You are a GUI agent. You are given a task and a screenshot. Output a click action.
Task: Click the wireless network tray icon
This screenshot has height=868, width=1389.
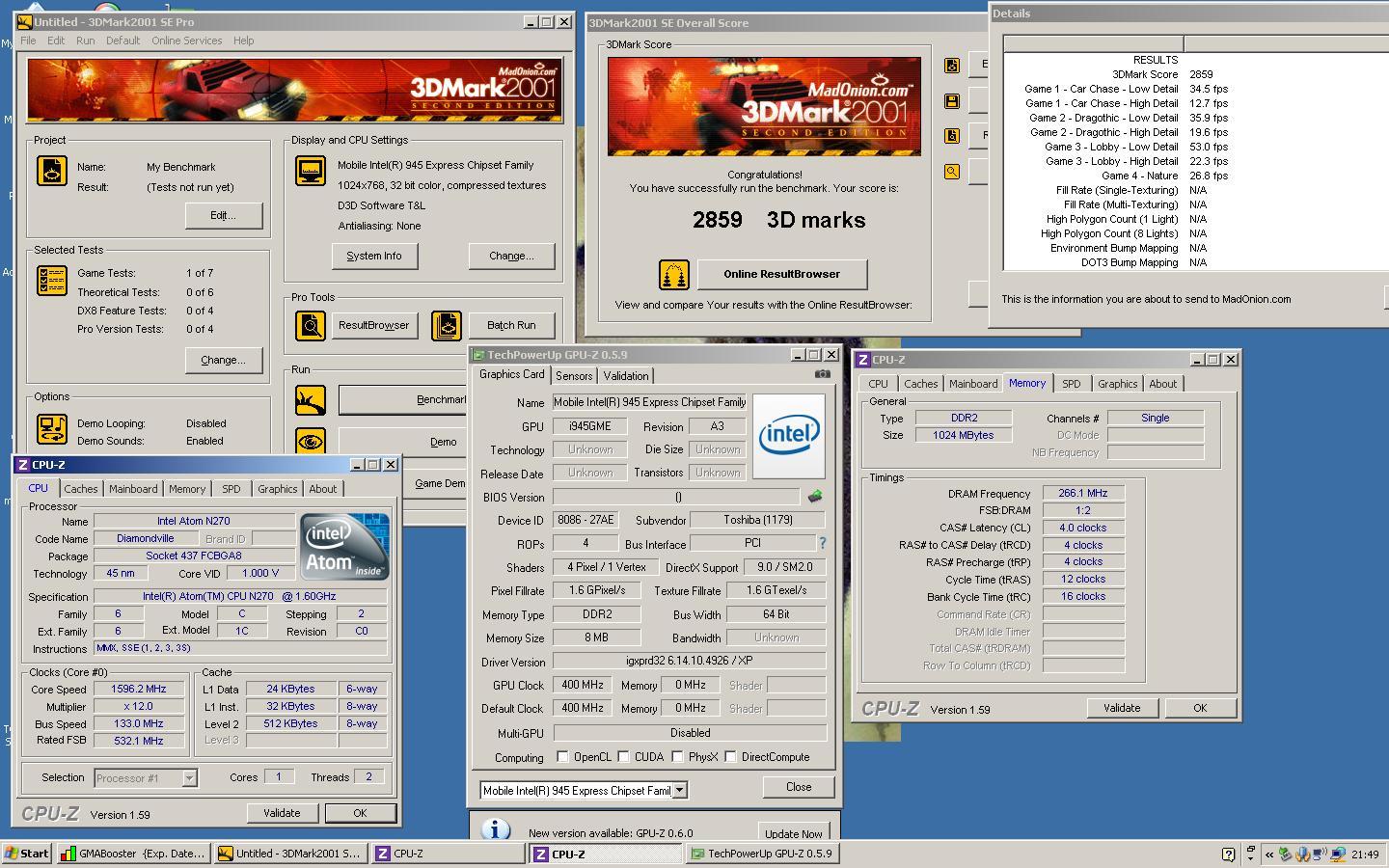coord(1321,854)
